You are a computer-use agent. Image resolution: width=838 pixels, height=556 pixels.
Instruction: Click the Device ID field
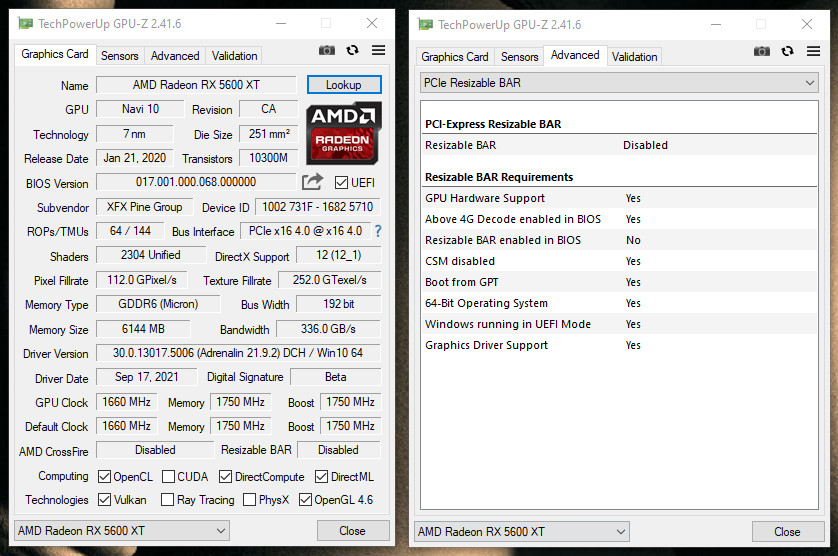point(317,207)
